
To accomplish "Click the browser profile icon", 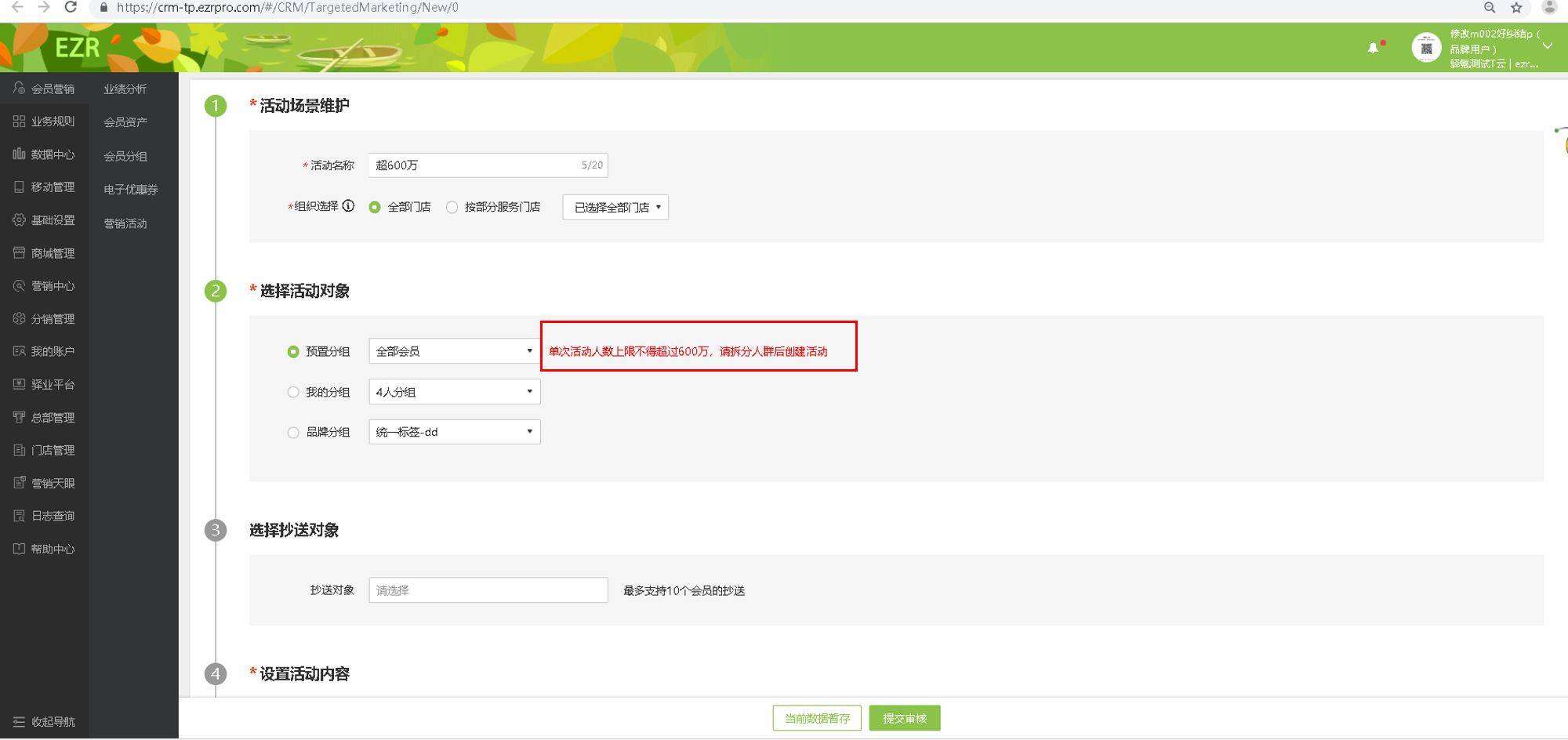I will tap(1549, 7).
